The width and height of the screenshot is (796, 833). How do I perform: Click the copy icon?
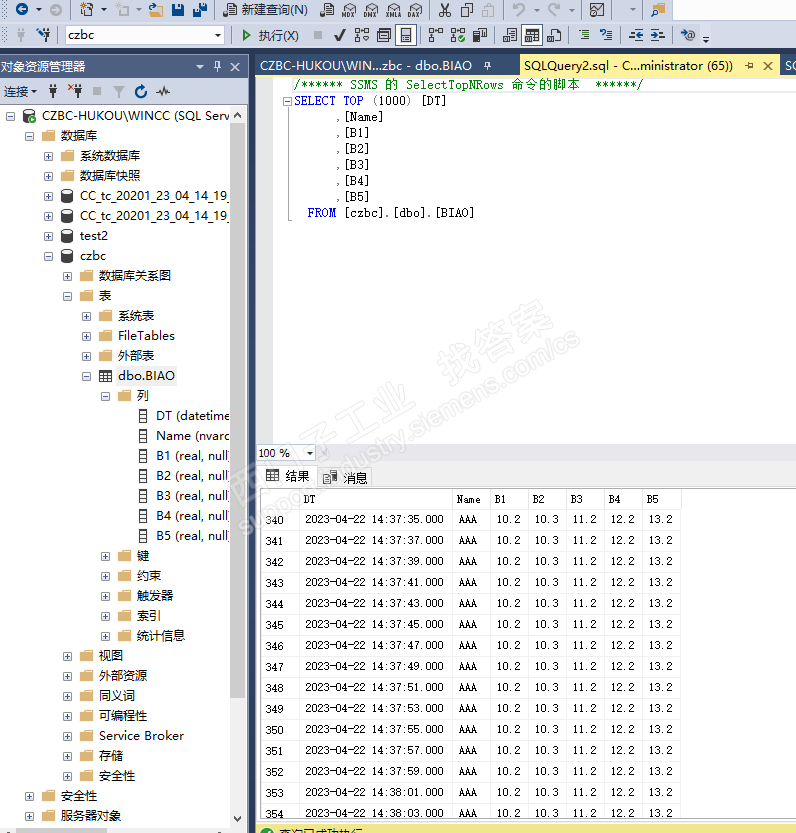[x=467, y=10]
